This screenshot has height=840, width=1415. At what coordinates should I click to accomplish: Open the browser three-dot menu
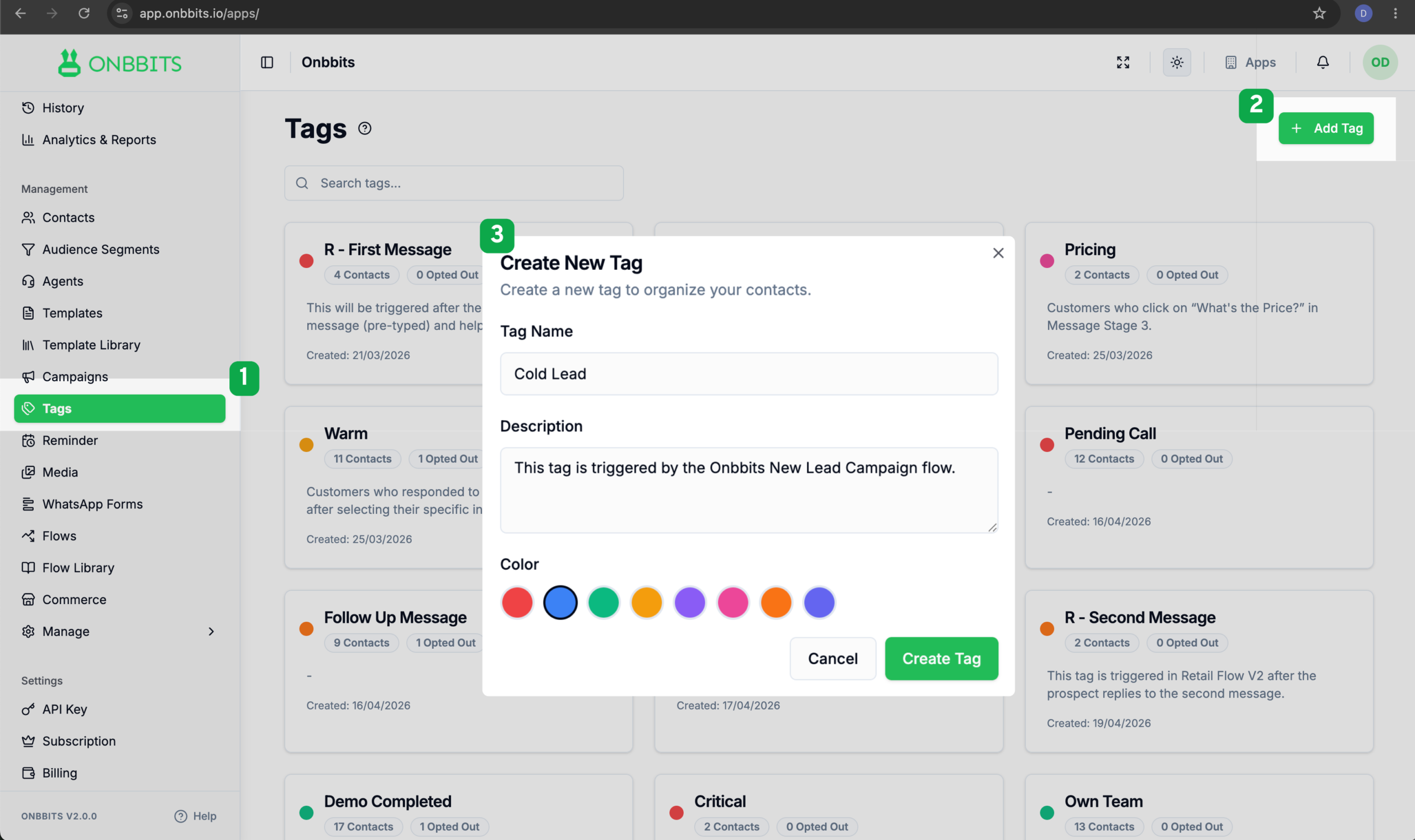(1395, 13)
